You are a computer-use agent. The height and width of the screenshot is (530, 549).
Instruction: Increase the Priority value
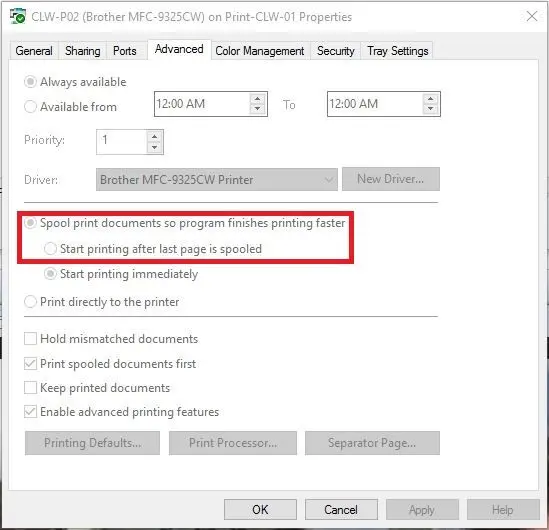[x=154, y=136]
